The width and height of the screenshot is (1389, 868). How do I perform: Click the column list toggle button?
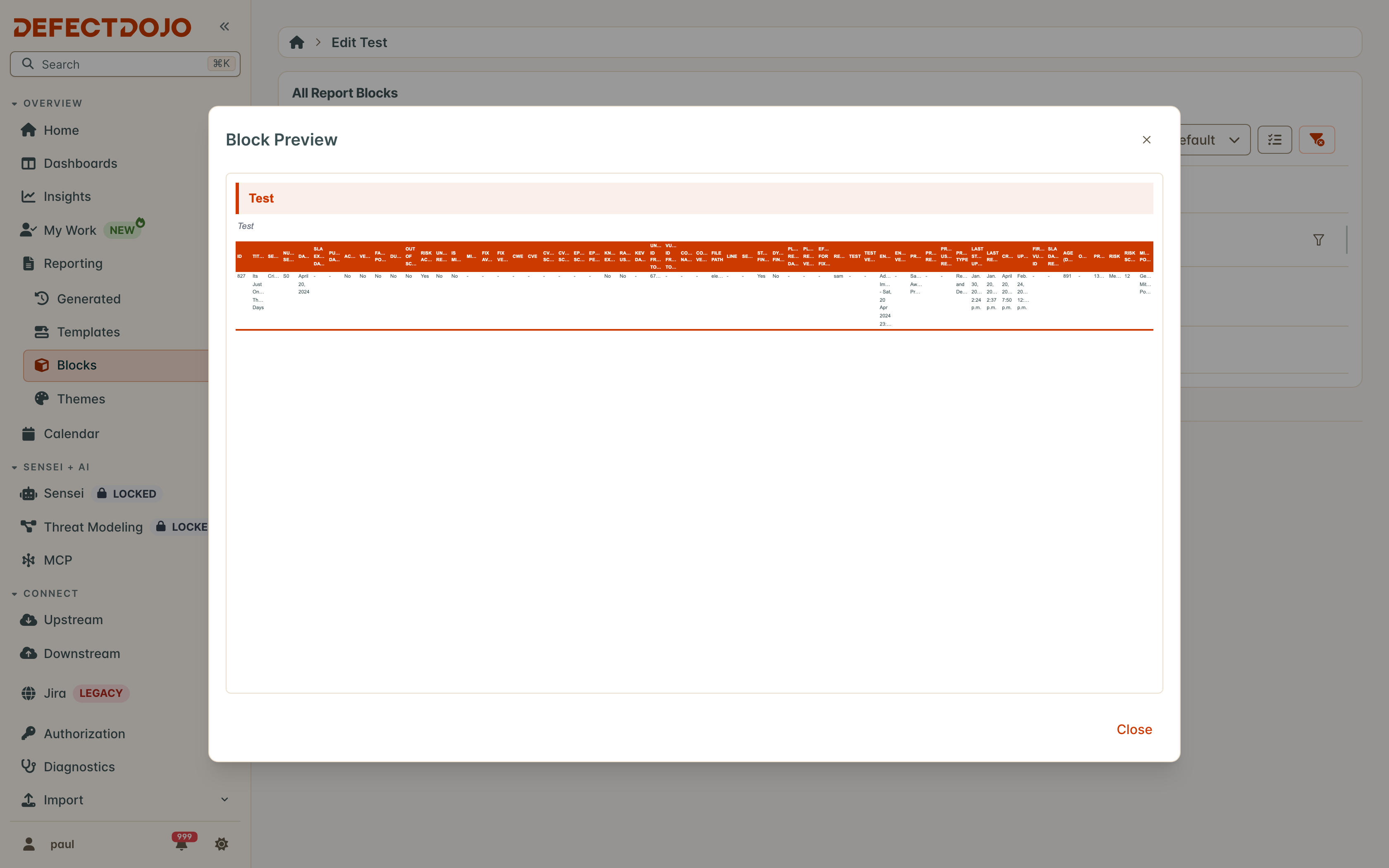1274,140
